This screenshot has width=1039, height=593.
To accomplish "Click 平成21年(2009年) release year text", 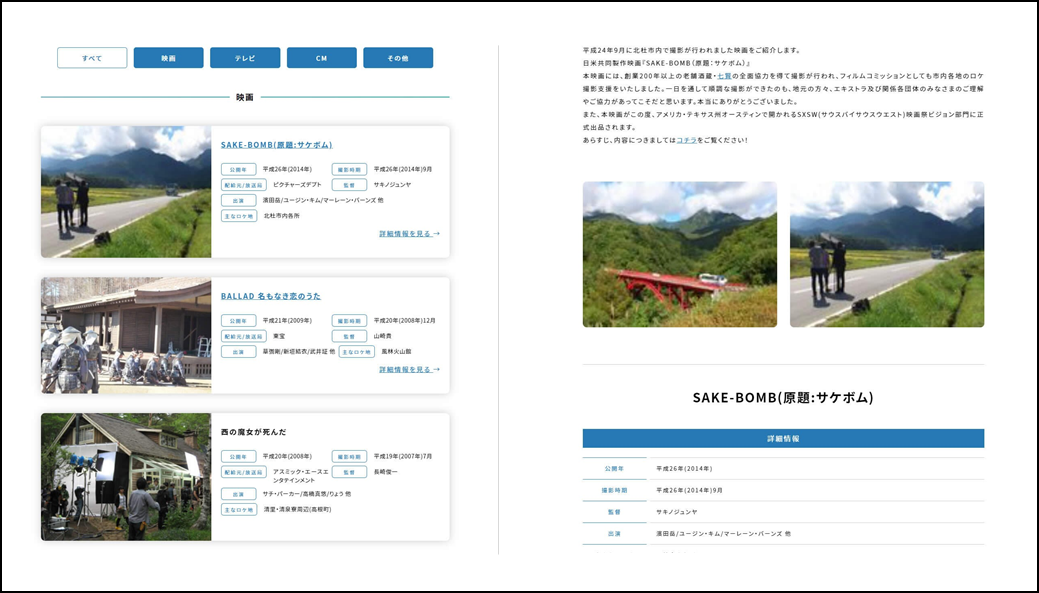I will coord(287,321).
